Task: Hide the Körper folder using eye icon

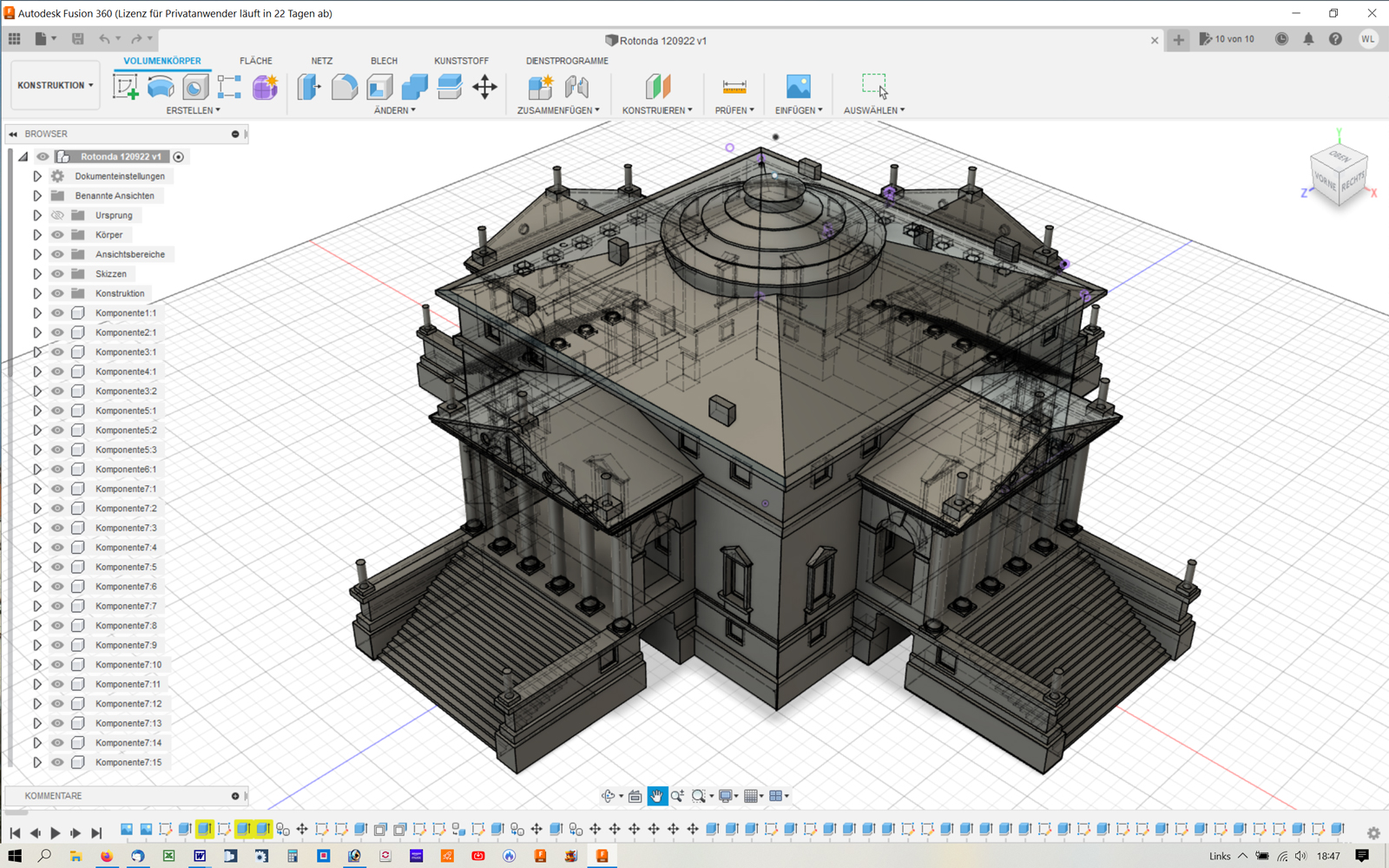Action: [x=57, y=235]
